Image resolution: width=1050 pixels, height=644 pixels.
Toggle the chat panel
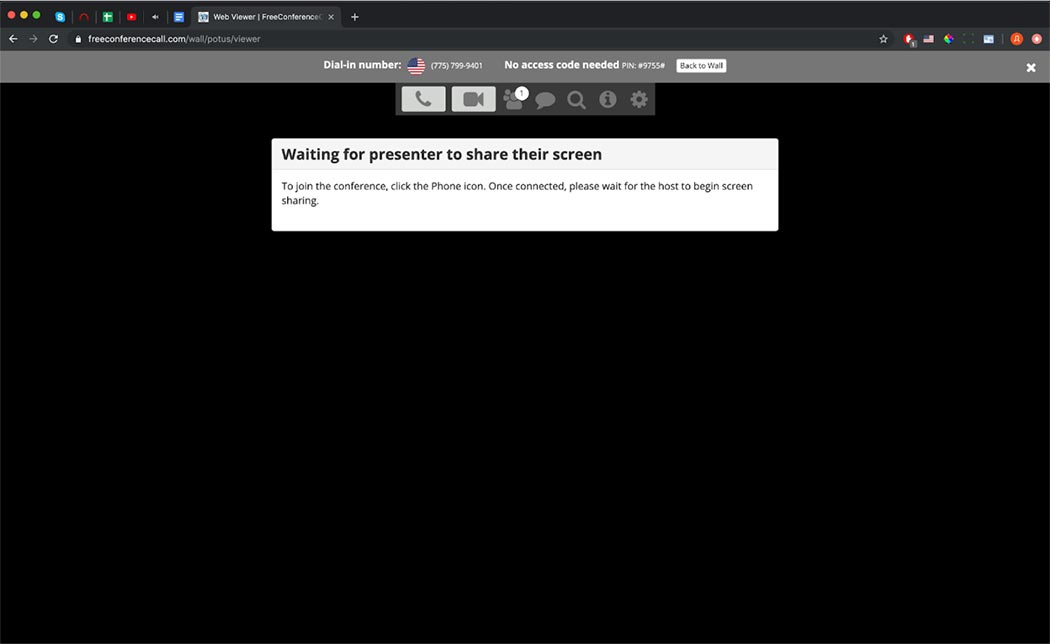[x=545, y=99]
